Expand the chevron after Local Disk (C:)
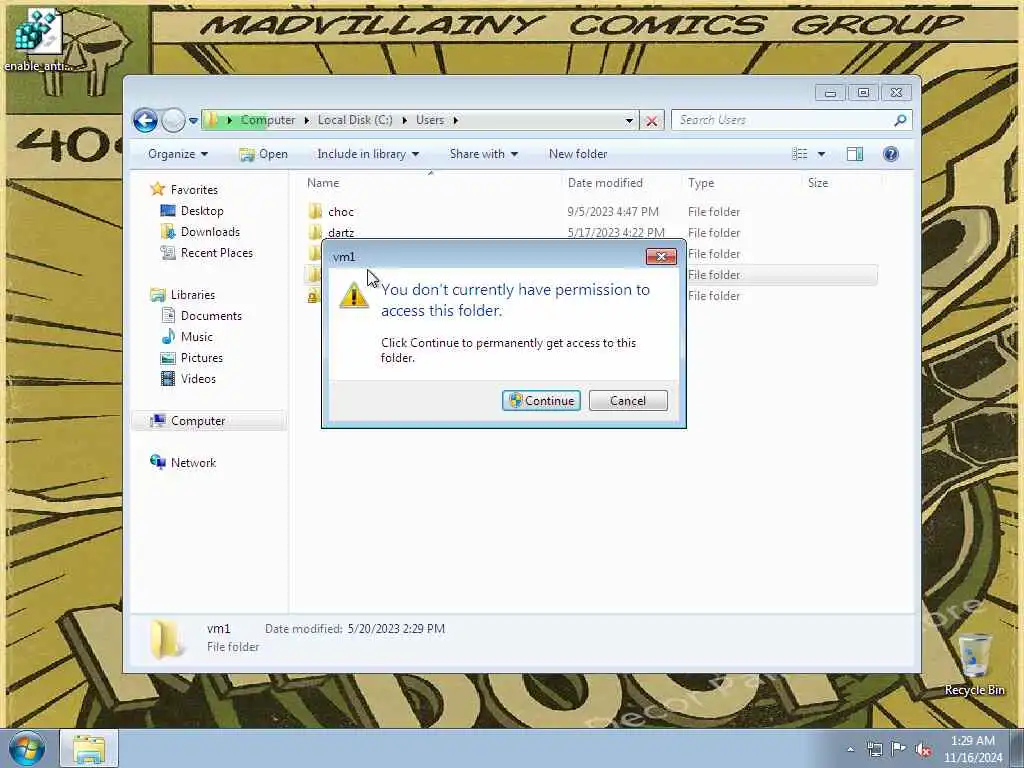 click(x=404, y=120)
